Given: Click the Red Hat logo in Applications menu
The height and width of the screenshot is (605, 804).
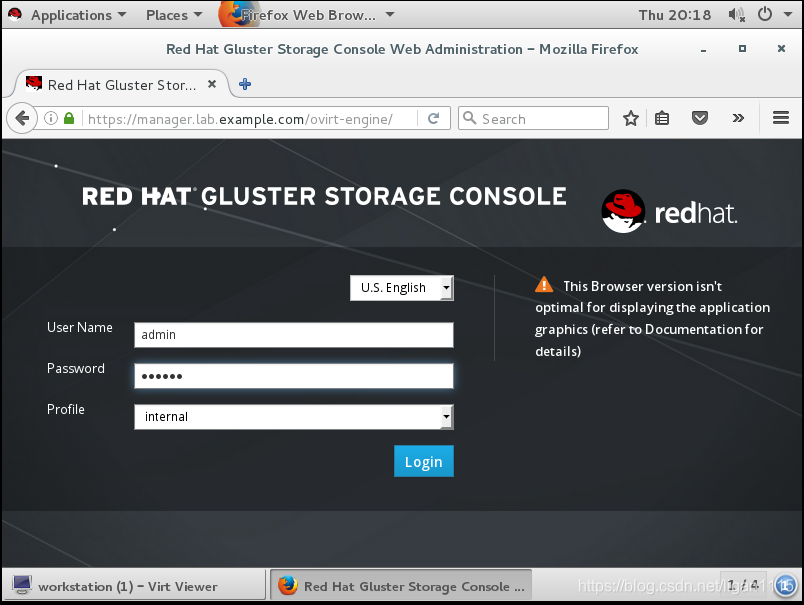Looking at the screenshot, I should 15,14.
